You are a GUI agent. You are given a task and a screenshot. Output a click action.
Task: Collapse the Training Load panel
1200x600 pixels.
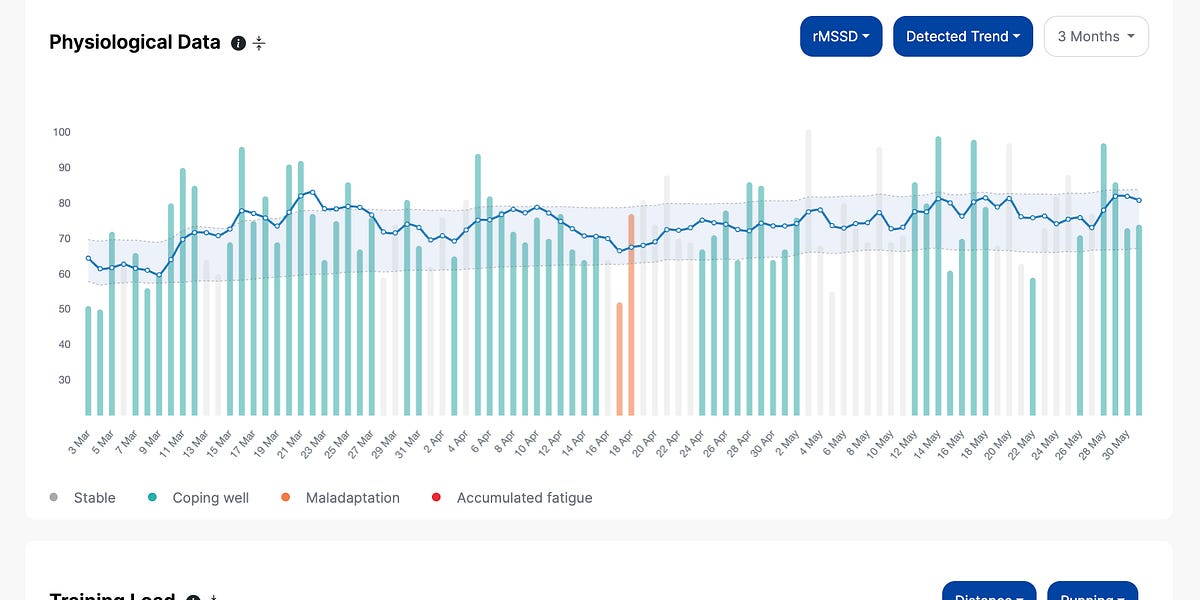pyautogui.click(x=212, y=597)
